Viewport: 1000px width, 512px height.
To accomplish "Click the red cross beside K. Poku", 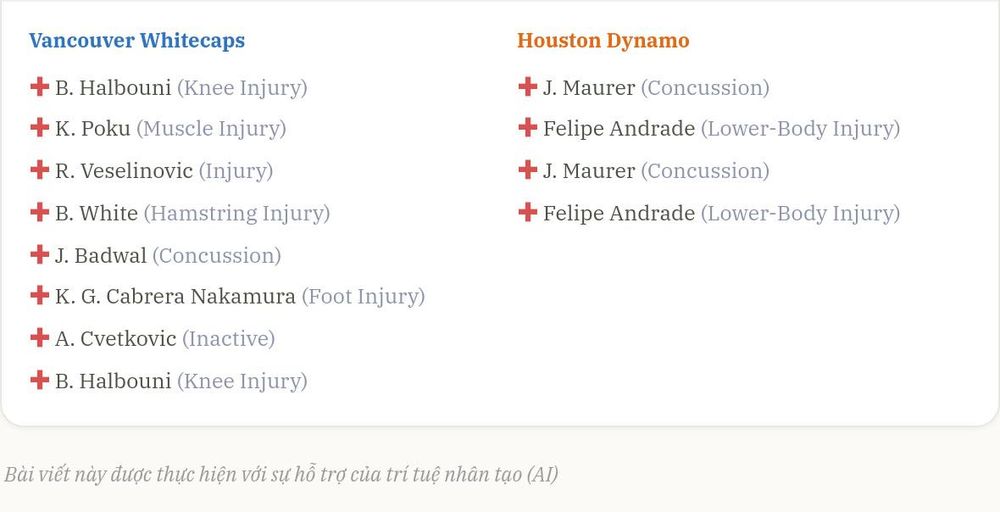I will click(x=40, y=128).
